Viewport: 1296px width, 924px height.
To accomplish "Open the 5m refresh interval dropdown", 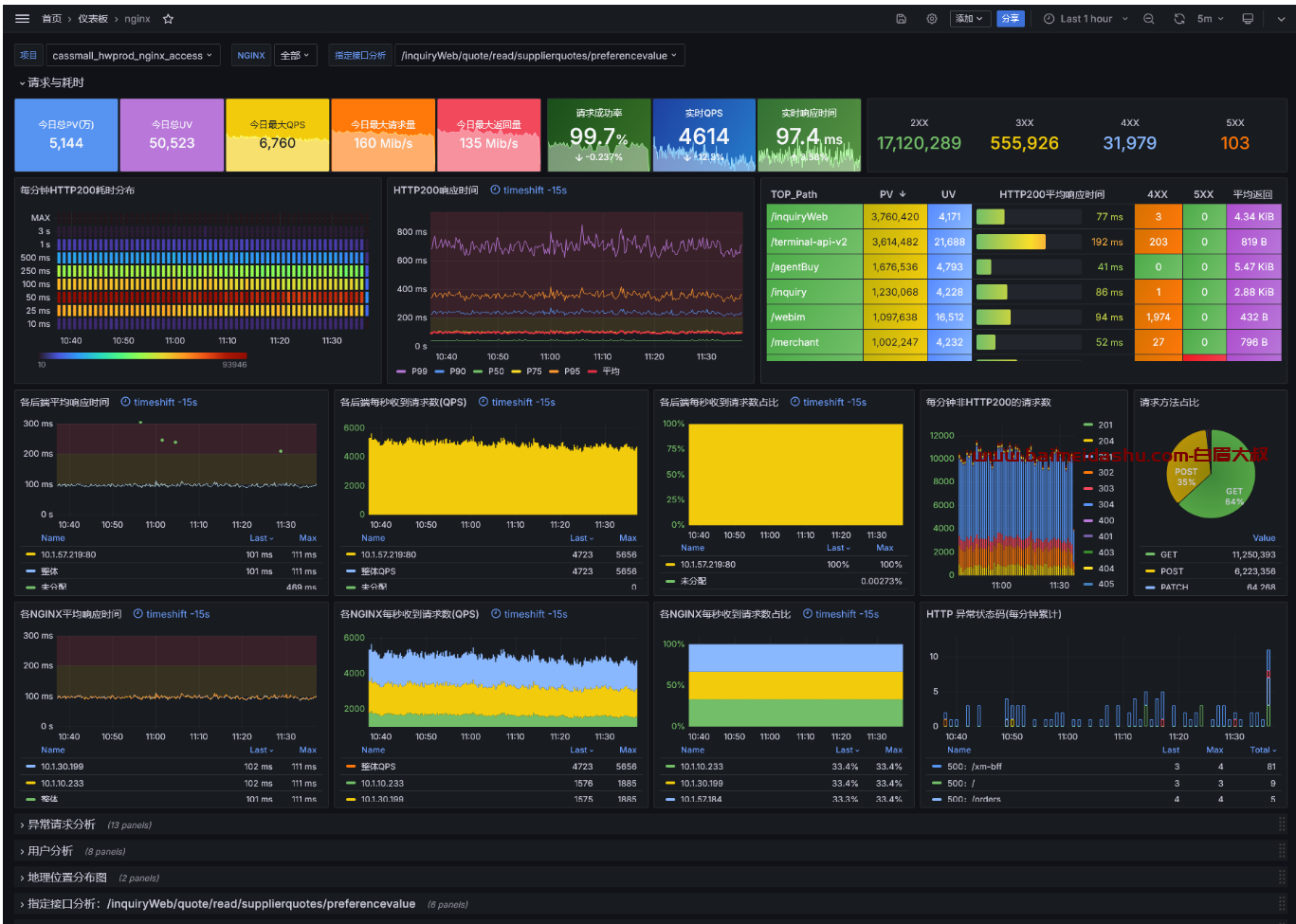I will coord(1210,19).
